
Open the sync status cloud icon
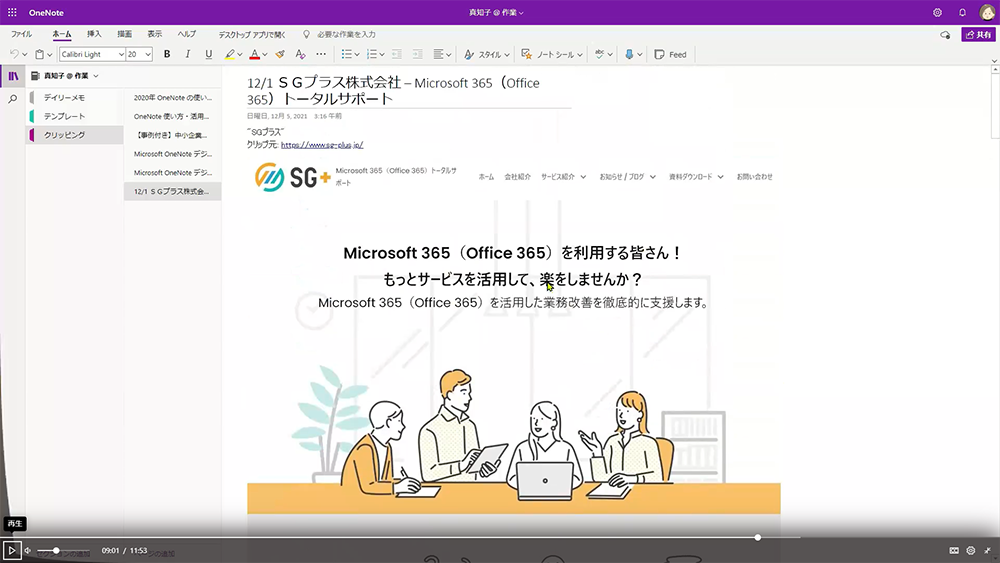coord(945,34)
